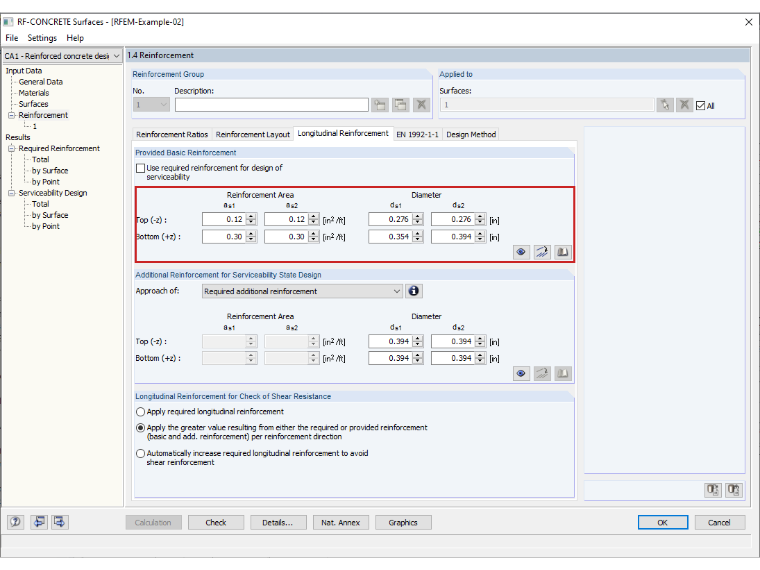Select Total under Serviceability Design
This screenshot has height=570, width=760.
tap(41, 204)
